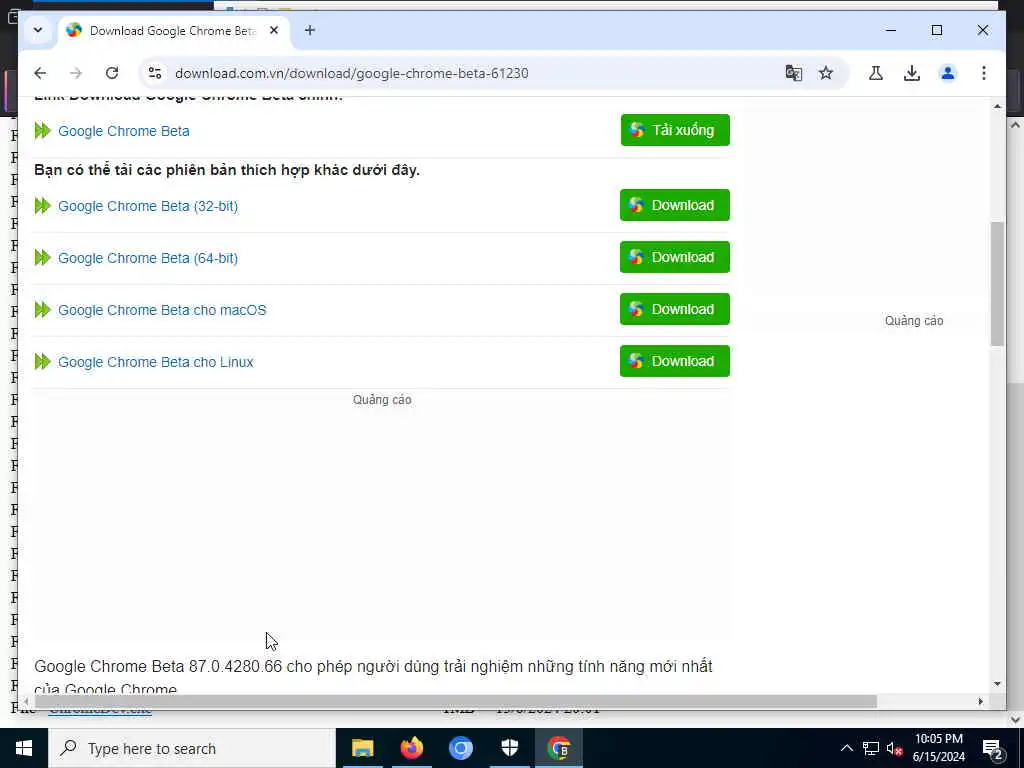
Task: Open the notification center icon
Action: (x=992, y=748)
